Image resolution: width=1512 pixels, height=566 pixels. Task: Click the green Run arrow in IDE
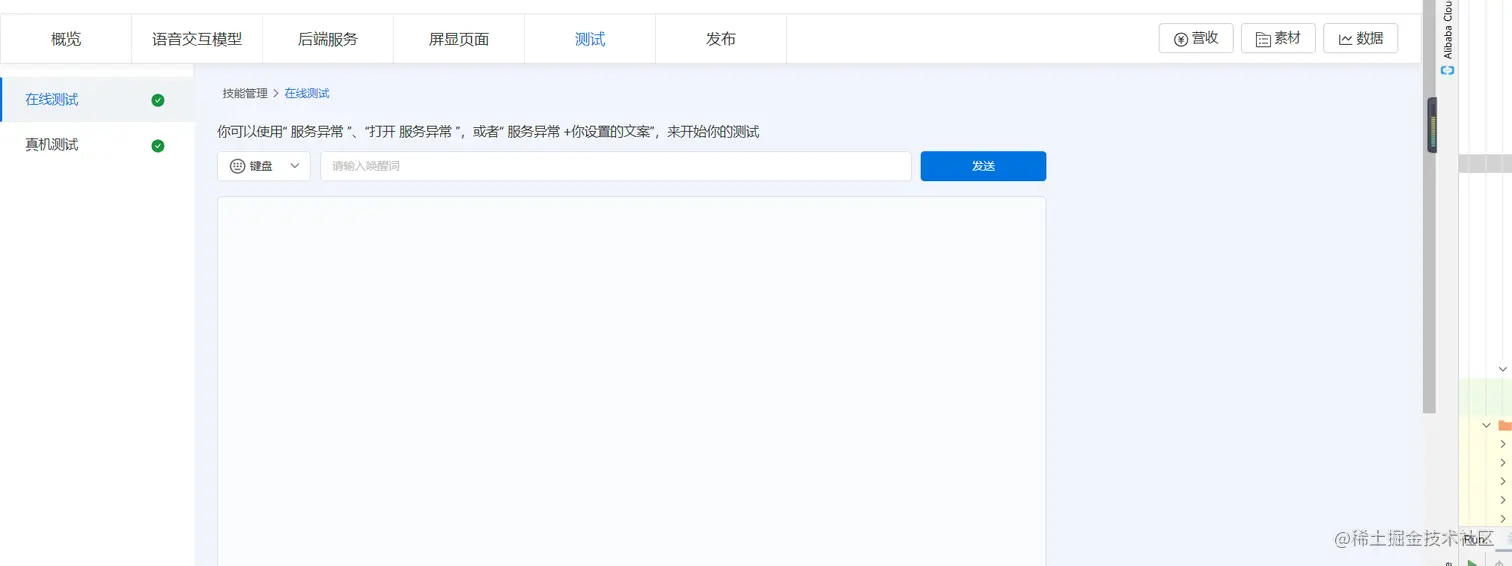tap(1472, 562)
